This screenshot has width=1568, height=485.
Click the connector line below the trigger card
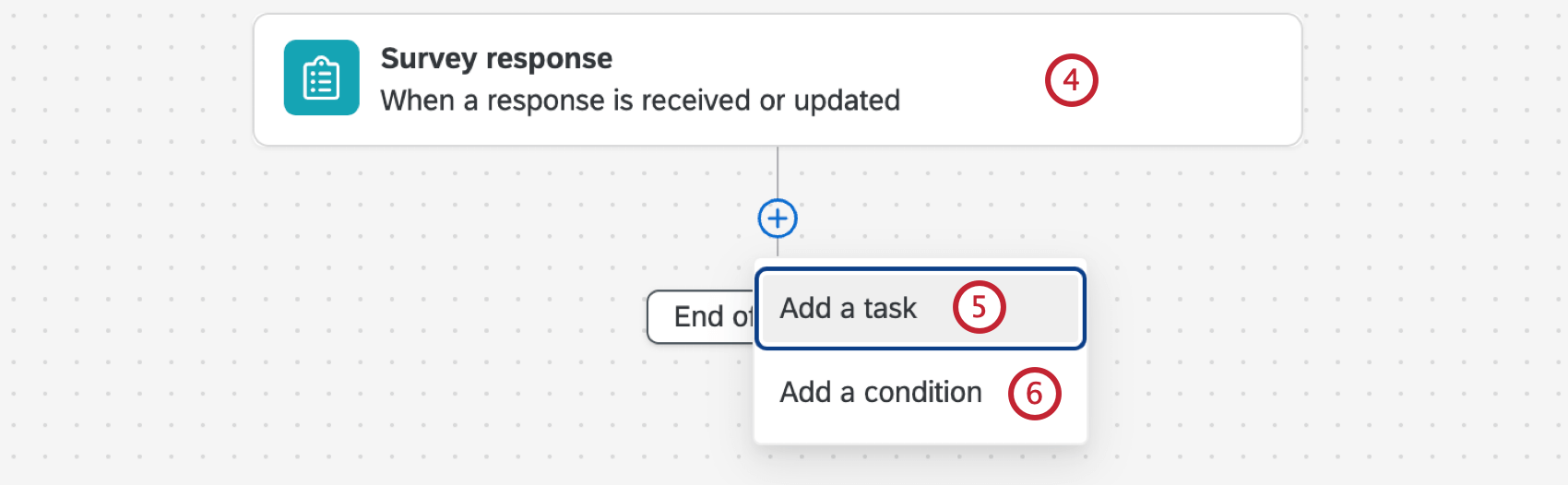[x=778, y=172]
